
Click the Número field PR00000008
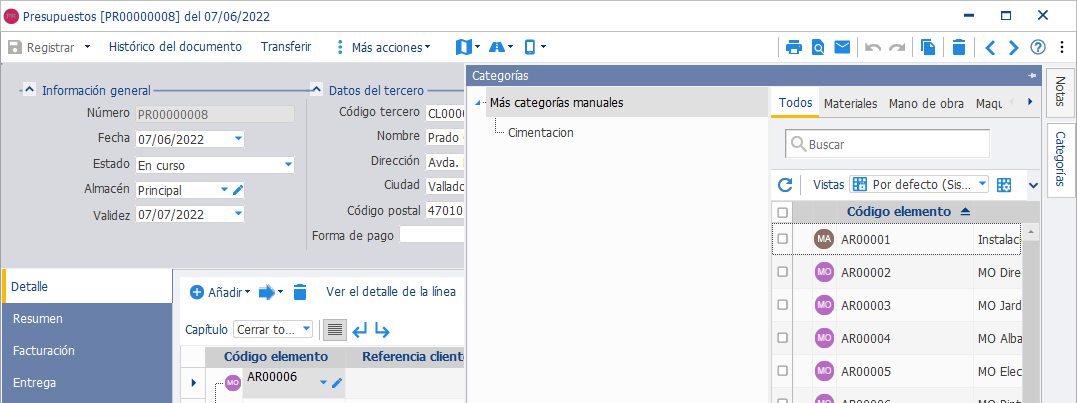[215, 114]
